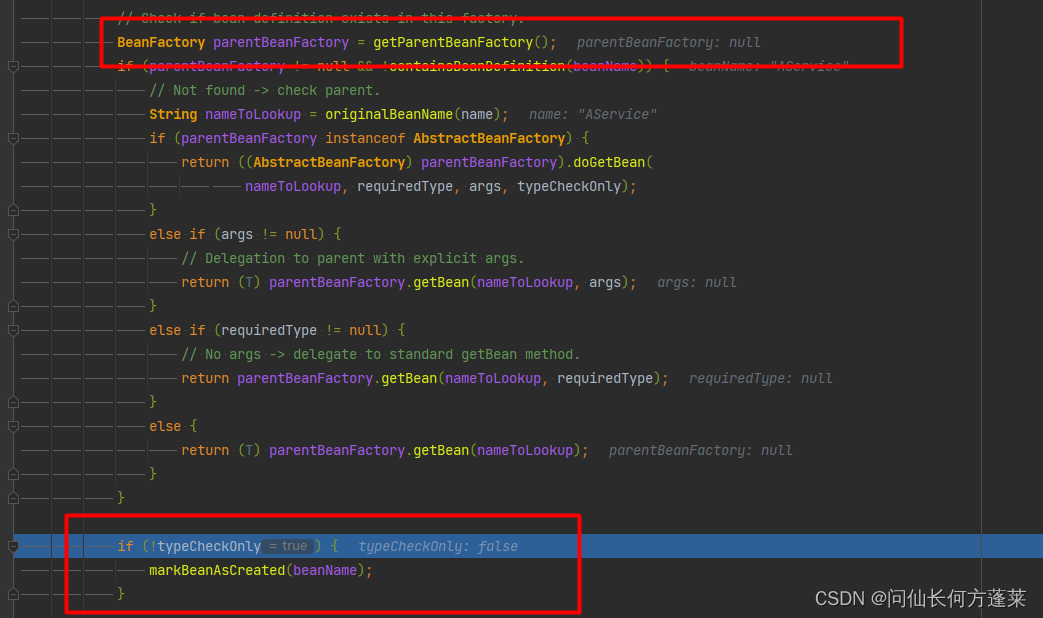1043x618 pixels.
Task: Click 'BeanFactory' type in declaration line
Action: pyautogui.click(x=161, y=43)
